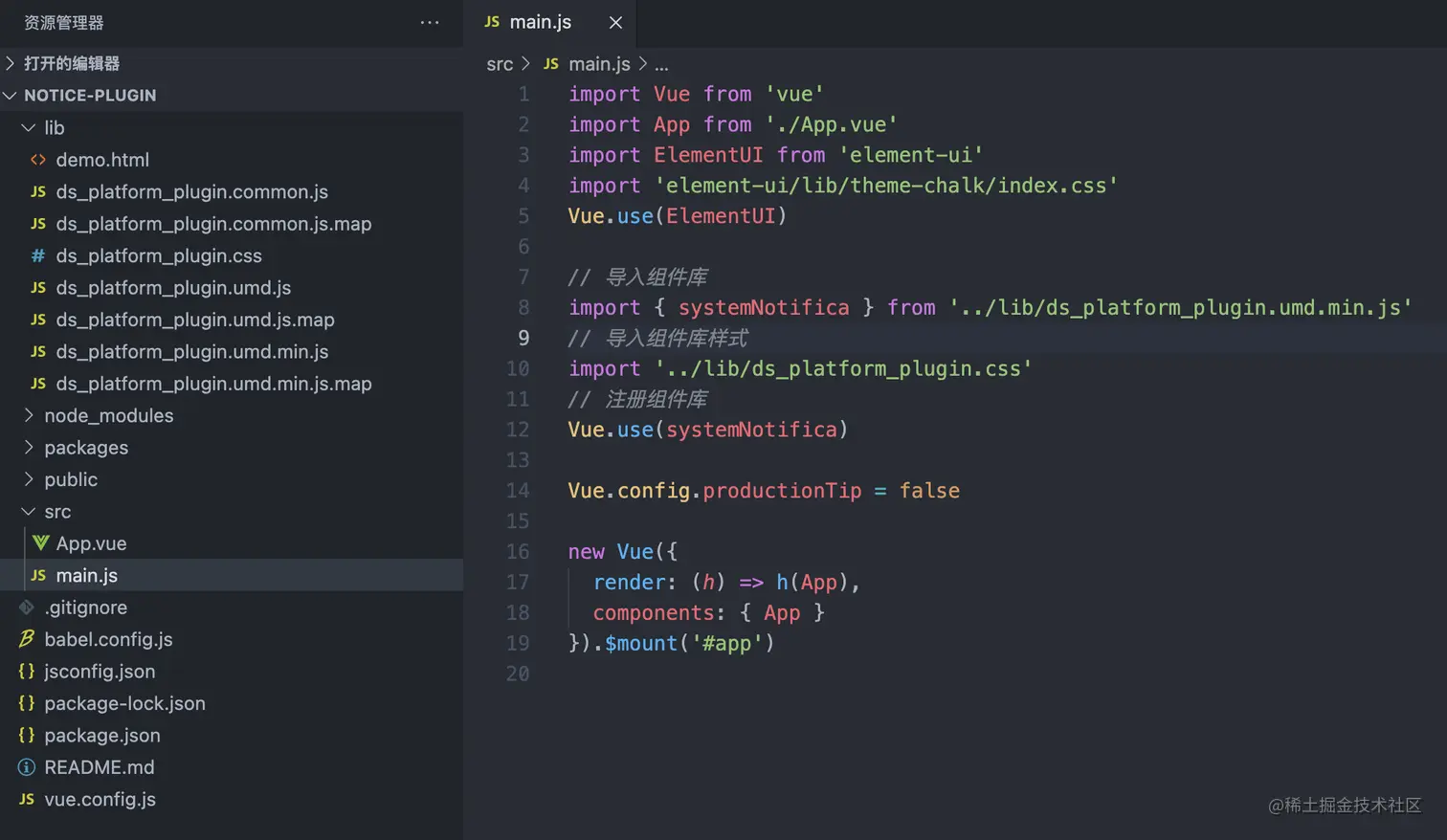Viewport: 1447px width, 840px height.
Task: Click the Babel icon of babel.config.js
Action: 27,639
